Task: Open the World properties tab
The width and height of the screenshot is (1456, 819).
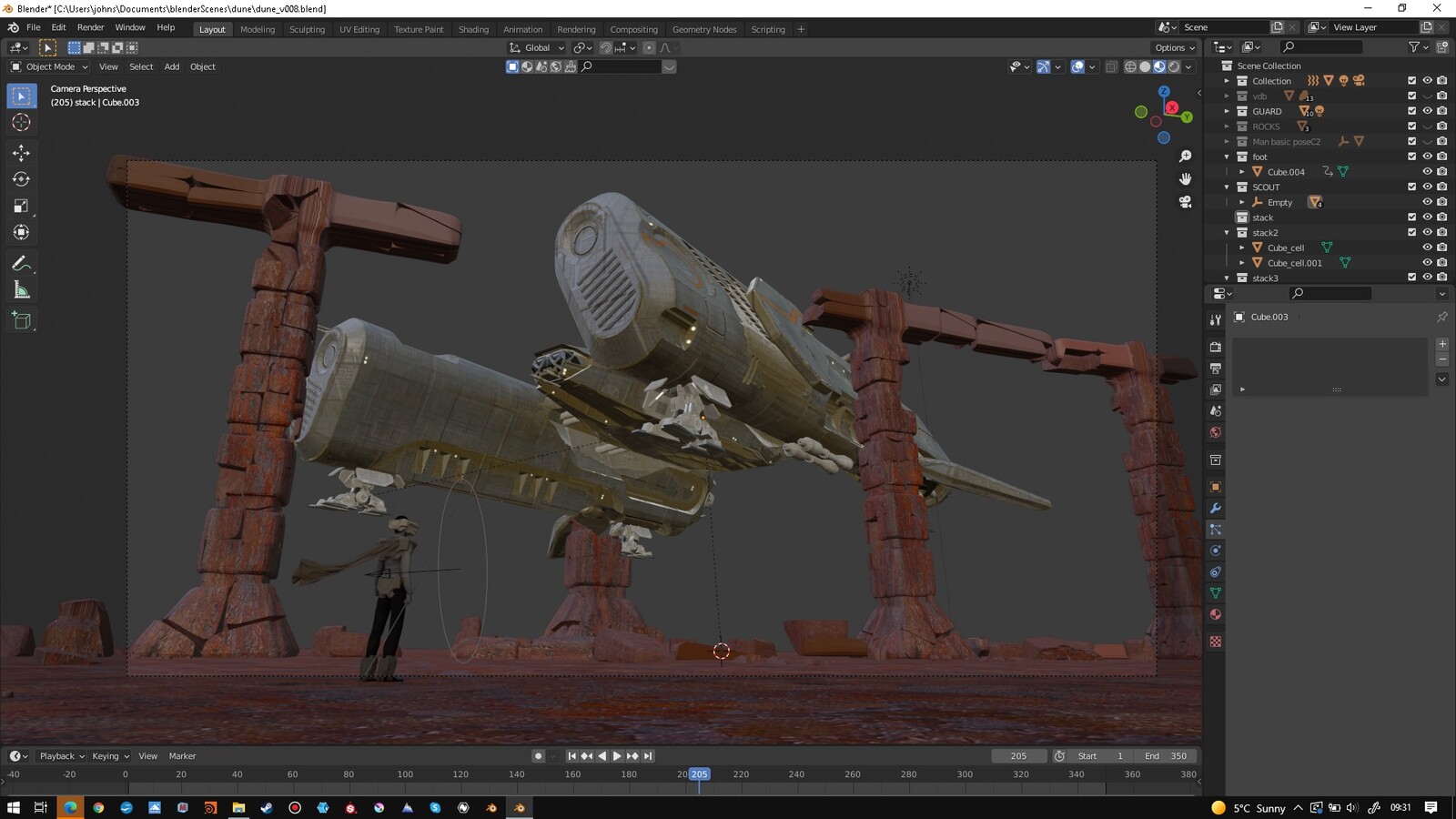Action: pyautogui.click(x=1215, y=432)
